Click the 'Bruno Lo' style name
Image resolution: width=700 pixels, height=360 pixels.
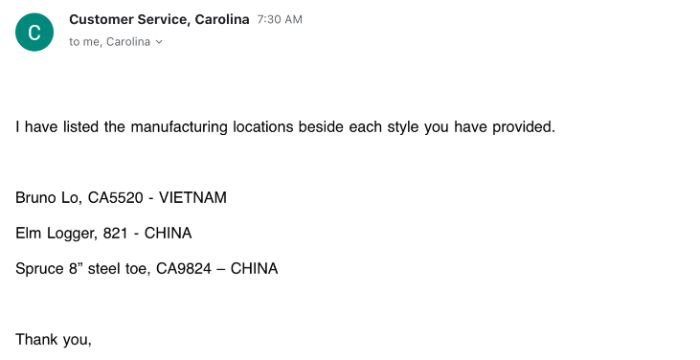tap(46, 197)
